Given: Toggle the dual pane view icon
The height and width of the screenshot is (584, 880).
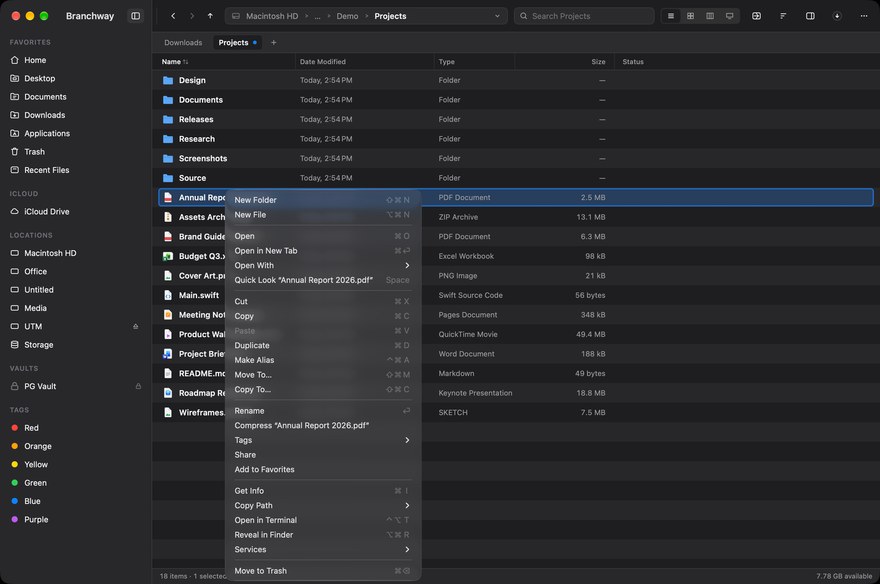Looking at the screenshot, I should [757, 16].
